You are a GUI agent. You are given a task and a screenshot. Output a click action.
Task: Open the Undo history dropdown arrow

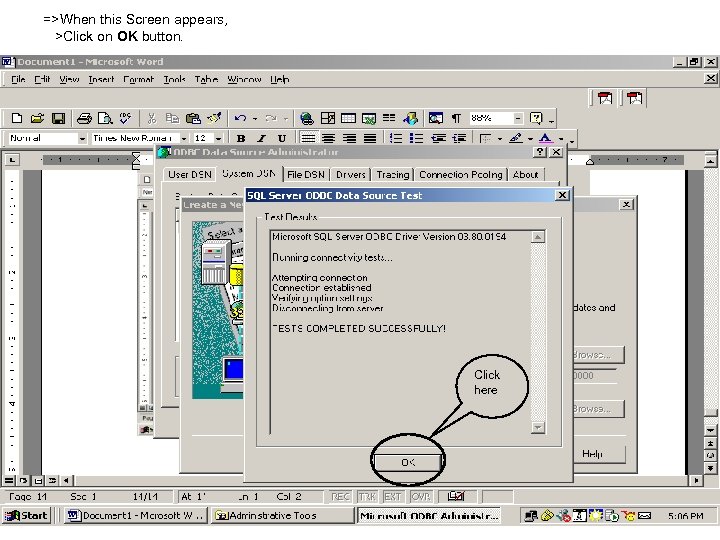pos(255,119)
